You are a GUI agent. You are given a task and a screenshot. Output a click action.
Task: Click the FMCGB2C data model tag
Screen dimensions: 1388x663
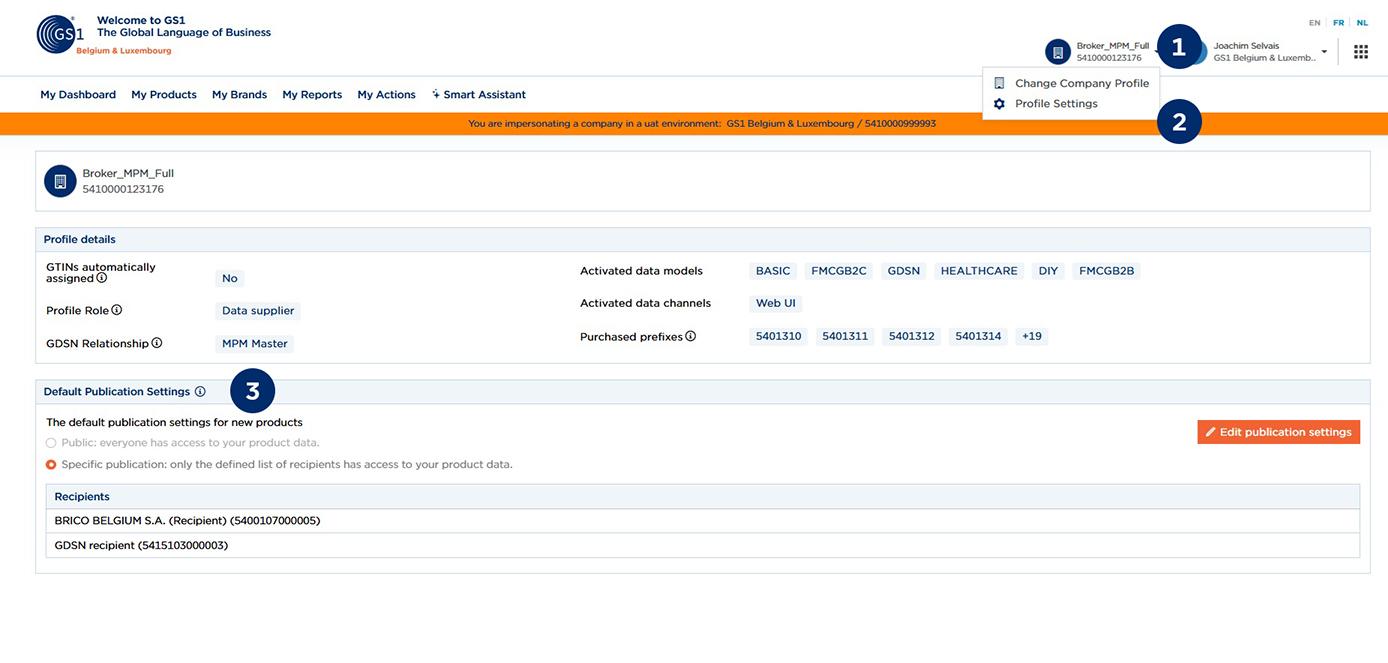(x=839, y=271)
